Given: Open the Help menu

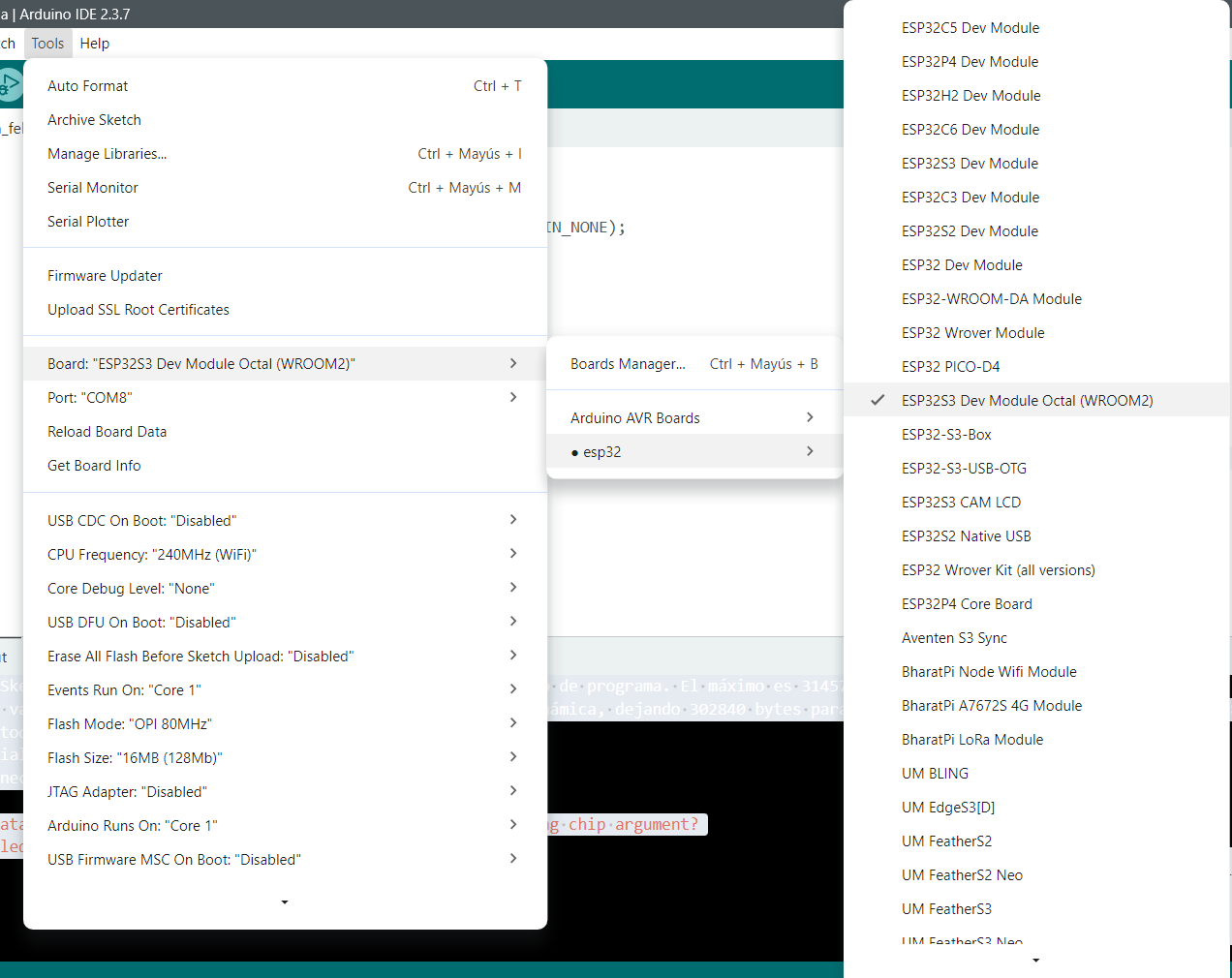Looking at the screenshot, I should 95,44.
